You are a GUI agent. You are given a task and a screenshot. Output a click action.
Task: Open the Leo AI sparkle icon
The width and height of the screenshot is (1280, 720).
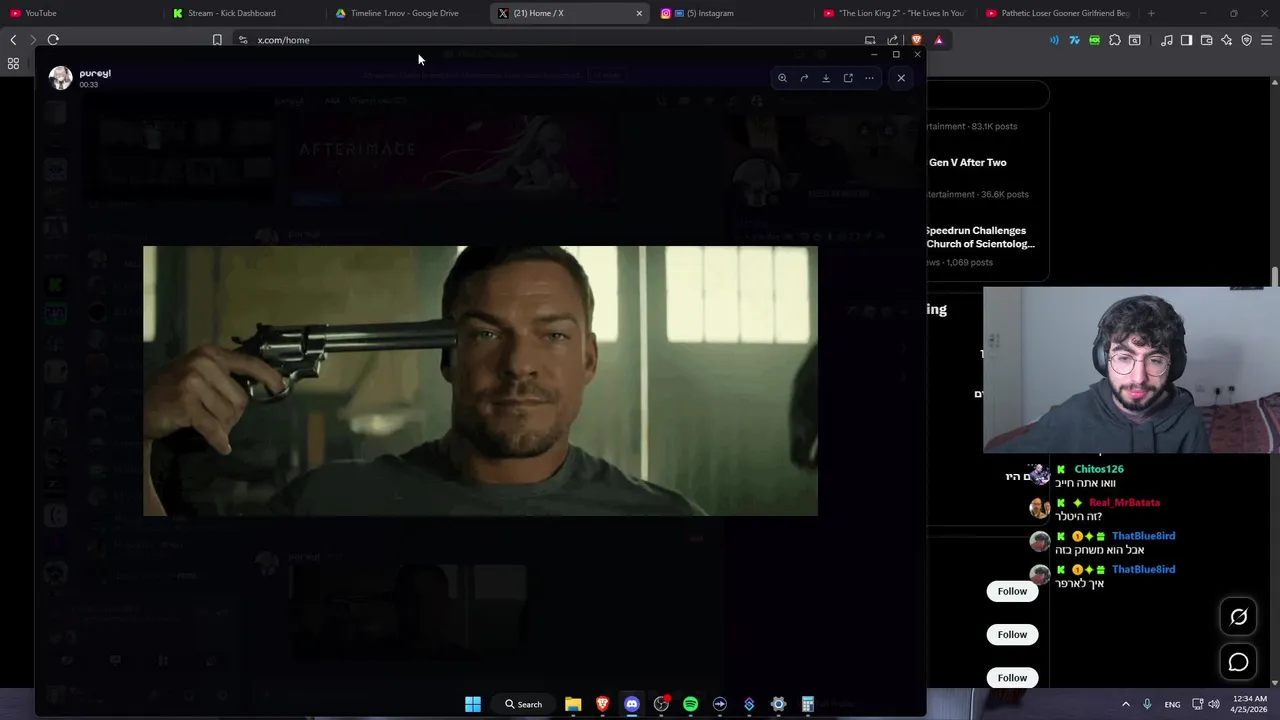1226,40
